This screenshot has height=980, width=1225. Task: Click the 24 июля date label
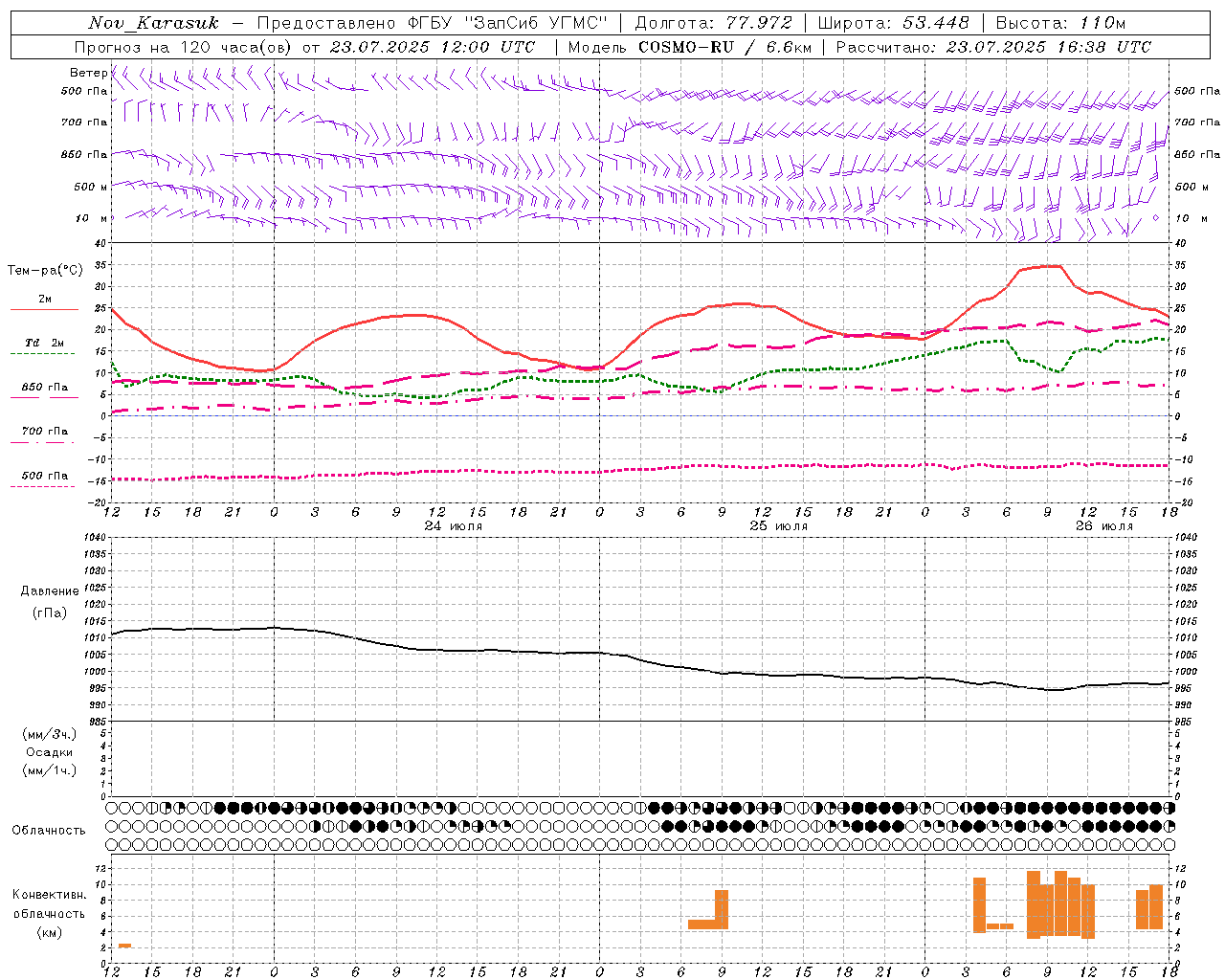coord(454,526)
